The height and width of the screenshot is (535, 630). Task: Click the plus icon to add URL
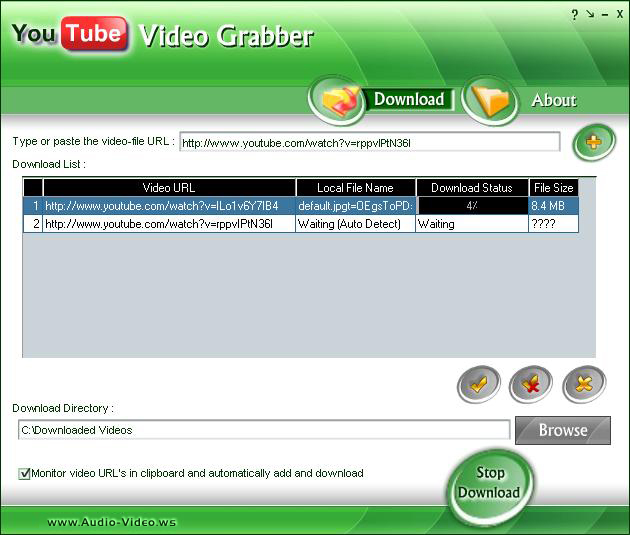[594, 143]
